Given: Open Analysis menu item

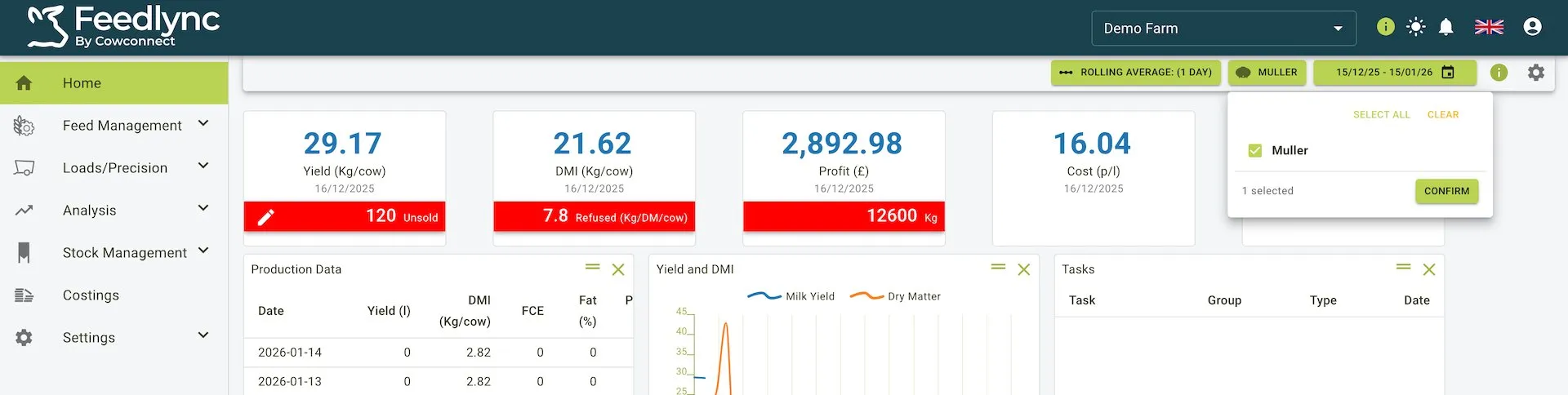Looking at the screenshot, I should click(90, 211).
